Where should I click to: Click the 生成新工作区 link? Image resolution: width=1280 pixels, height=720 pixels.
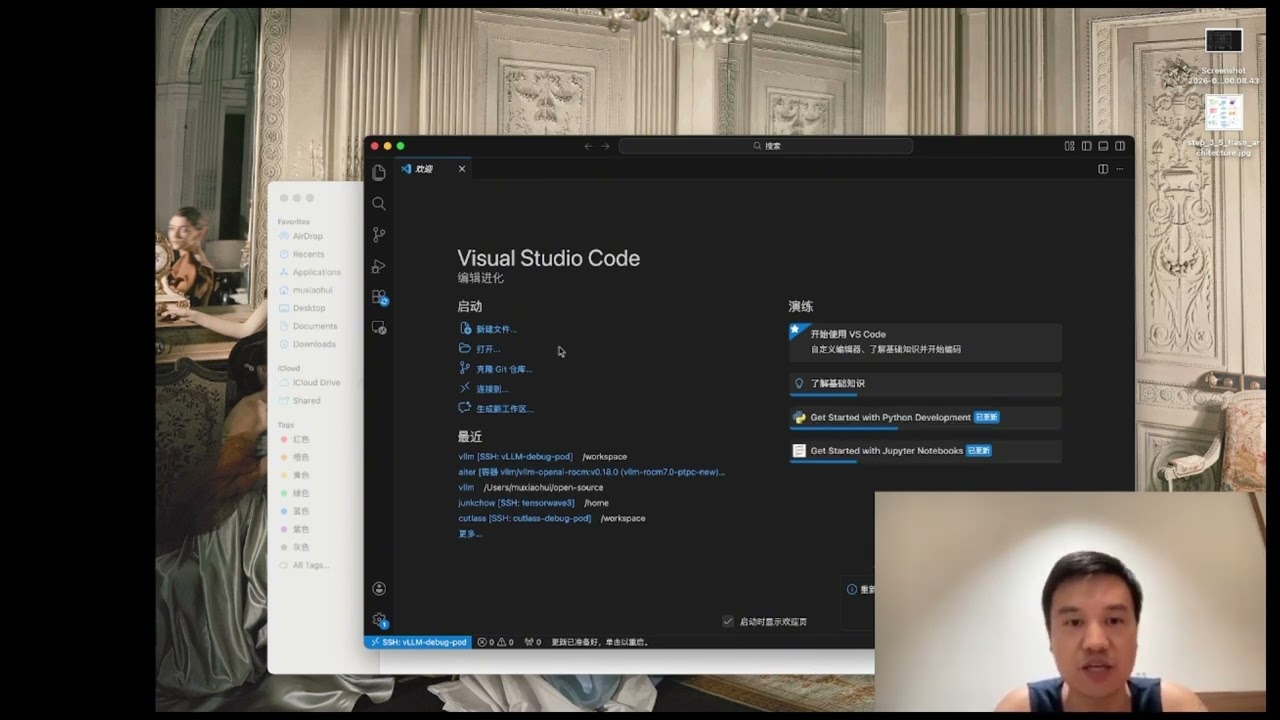pos(504,409)
